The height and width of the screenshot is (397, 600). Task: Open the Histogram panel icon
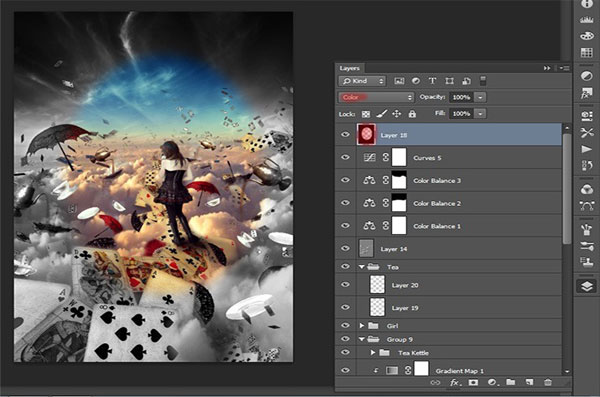coord(587,20)
